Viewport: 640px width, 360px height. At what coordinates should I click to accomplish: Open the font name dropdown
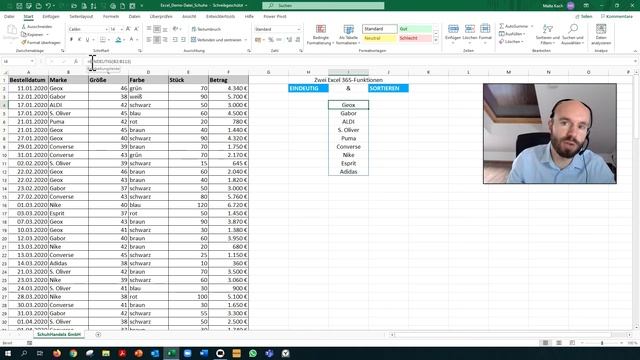tap(107, 29)
